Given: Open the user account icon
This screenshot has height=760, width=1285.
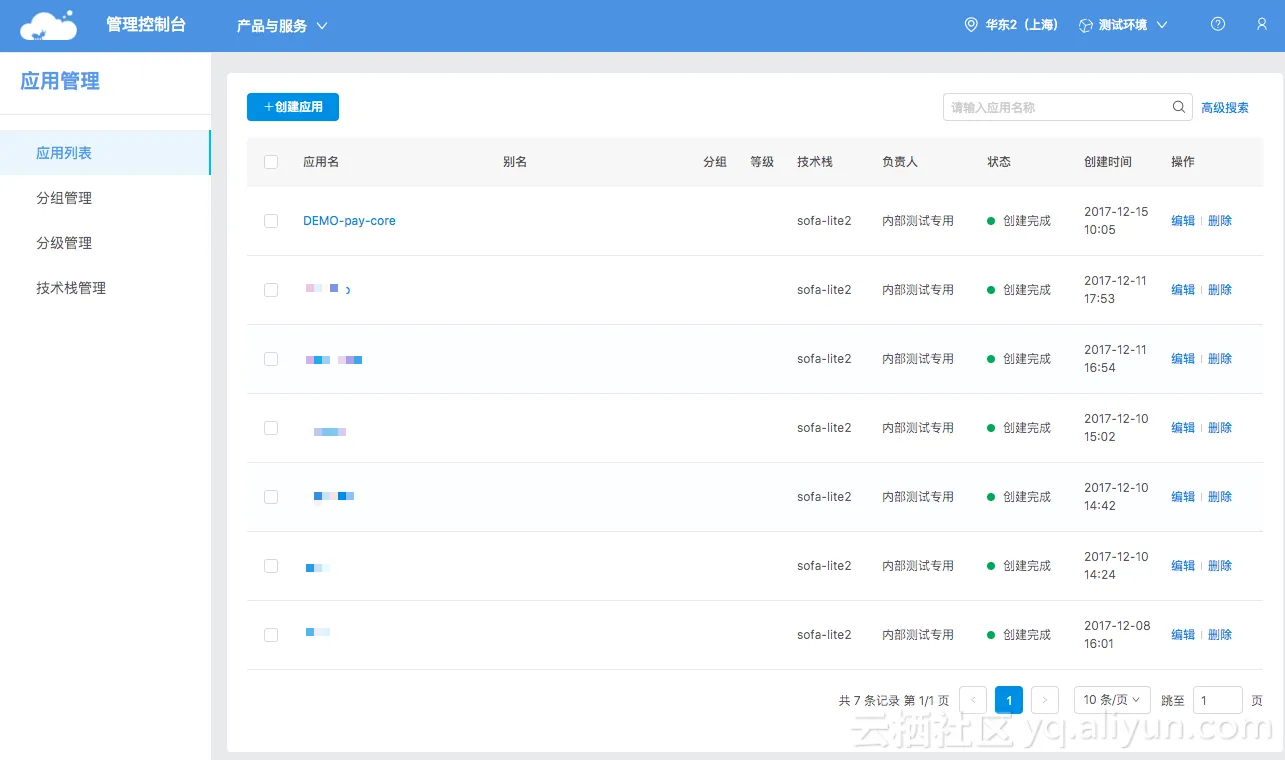Looking at the screenshot, I should click(x=1262, y=25).
